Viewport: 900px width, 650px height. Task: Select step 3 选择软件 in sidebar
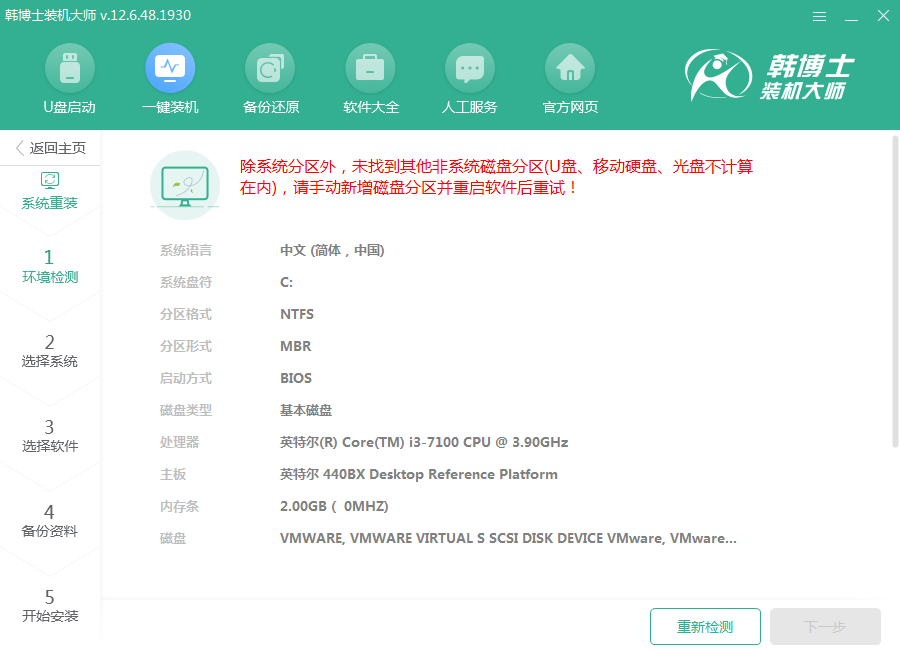pos(50,436)
